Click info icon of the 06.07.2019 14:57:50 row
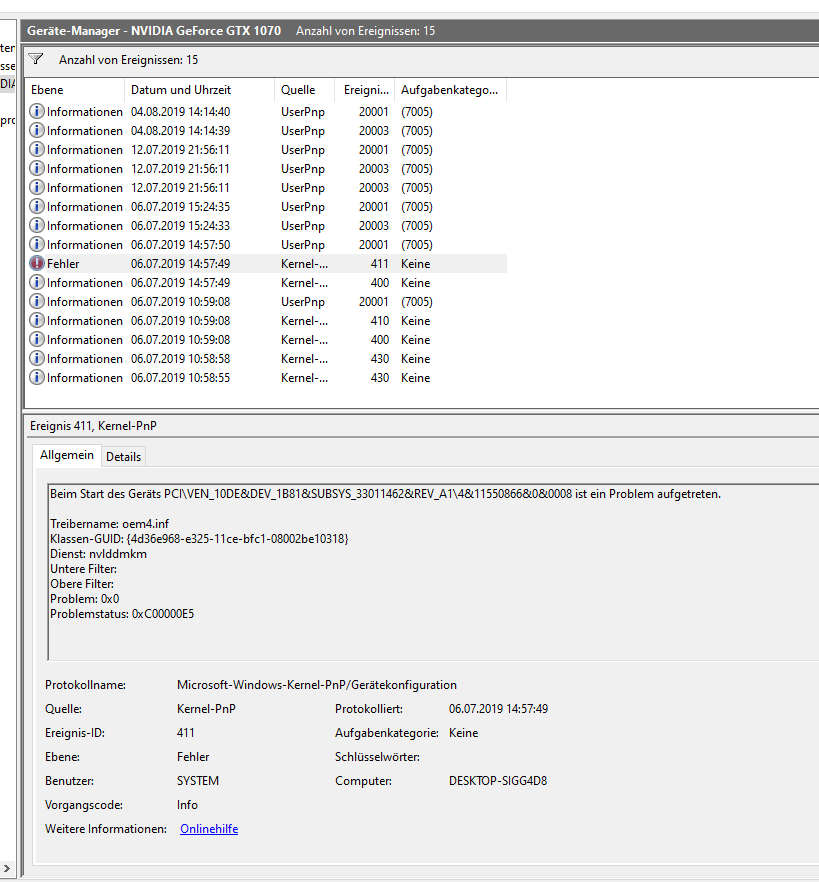 [x=37, y=245]
